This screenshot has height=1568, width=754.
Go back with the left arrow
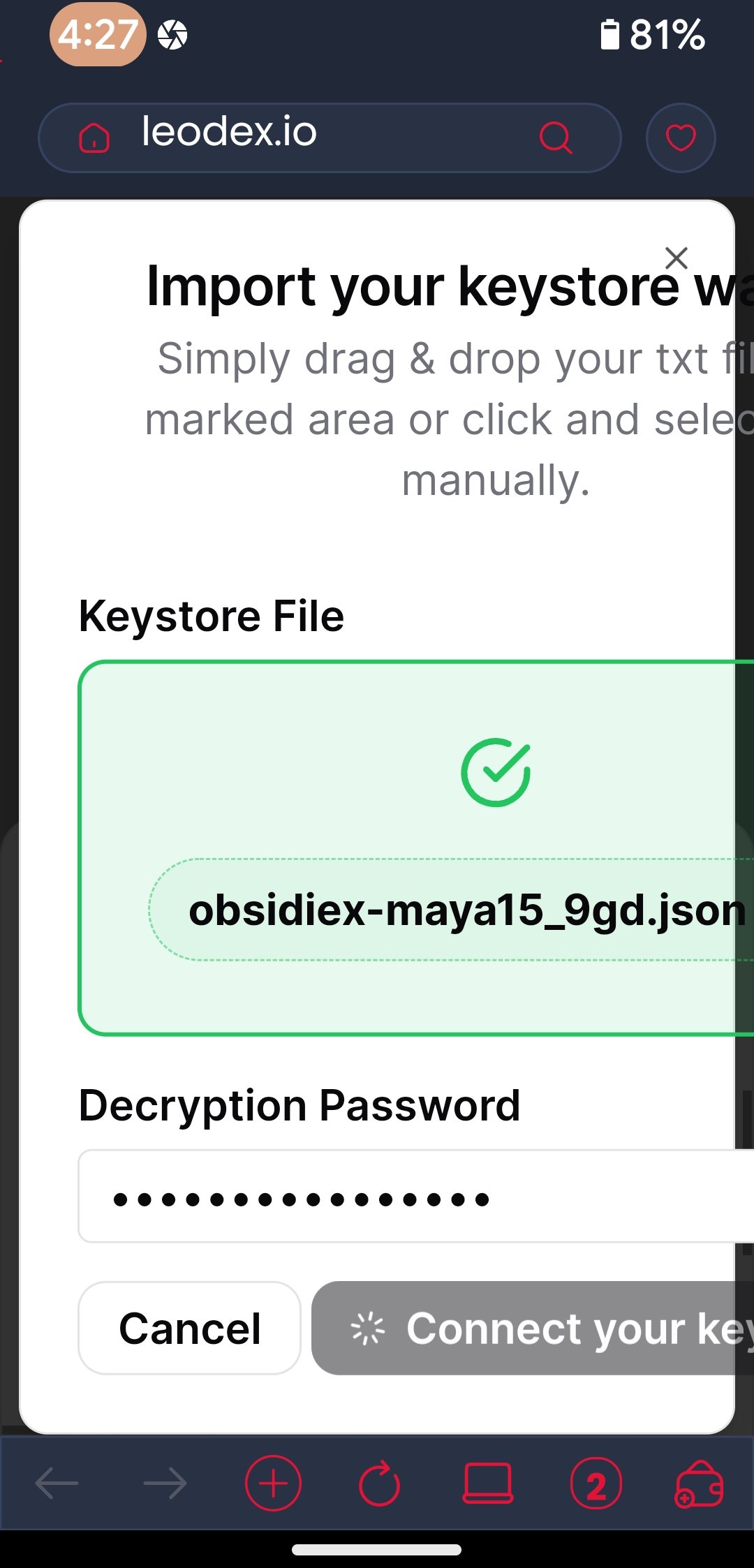pyautogui.click(x=57, y=1483)
